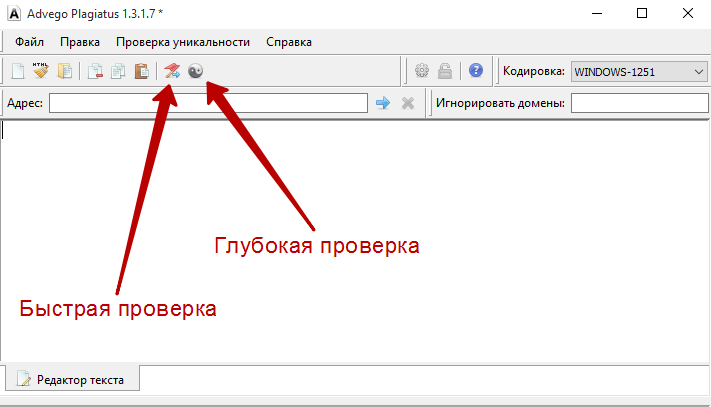Click the blue go arrow beside address

tap(383, 103)
